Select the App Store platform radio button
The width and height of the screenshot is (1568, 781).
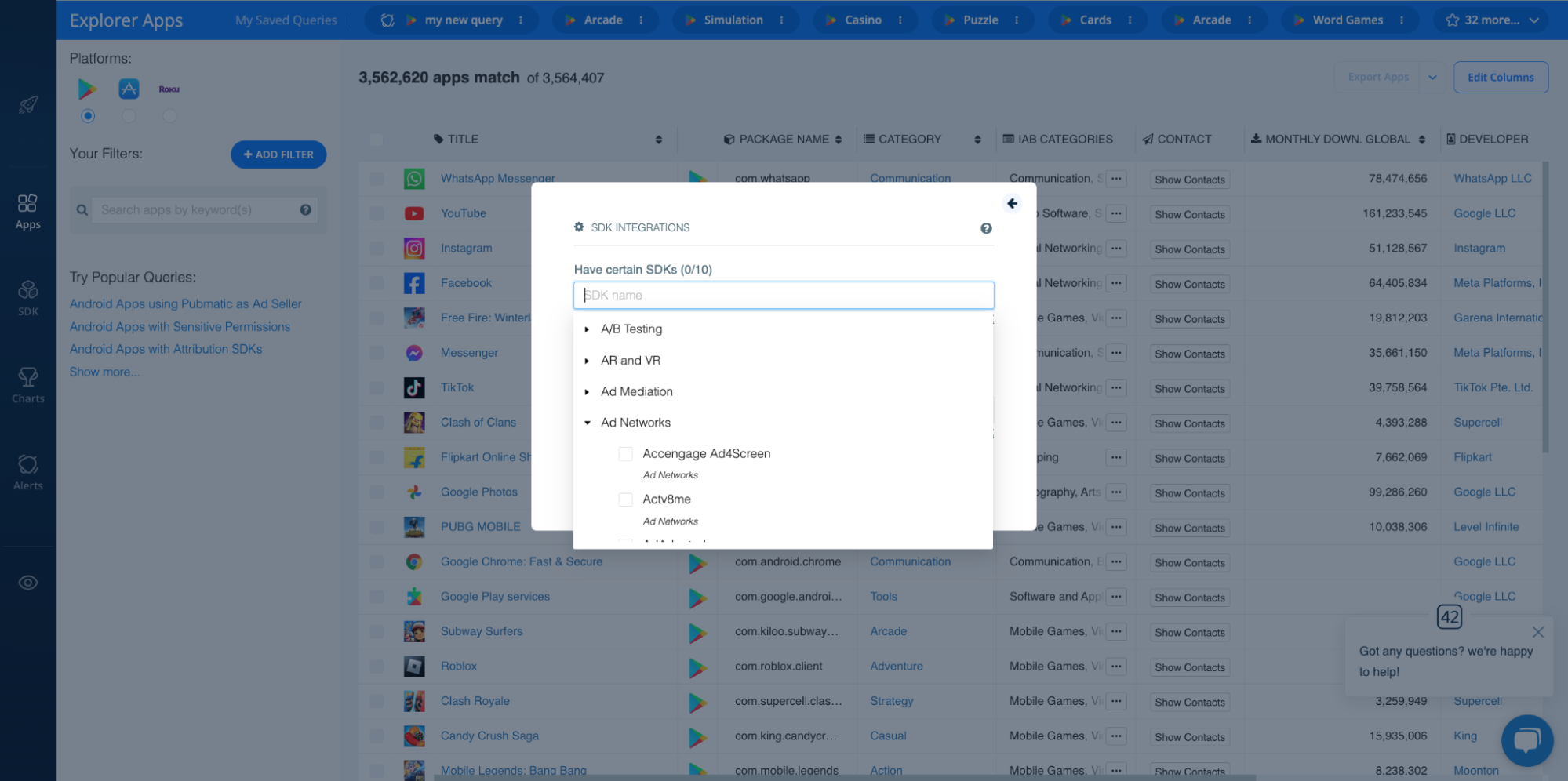(129, 116)
